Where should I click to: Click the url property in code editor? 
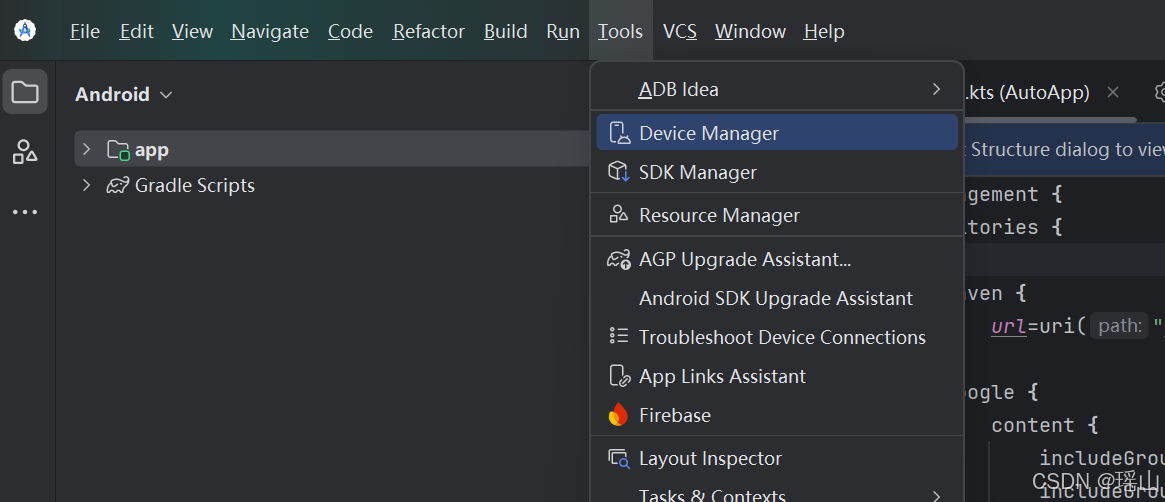[x=1009, y=326]
